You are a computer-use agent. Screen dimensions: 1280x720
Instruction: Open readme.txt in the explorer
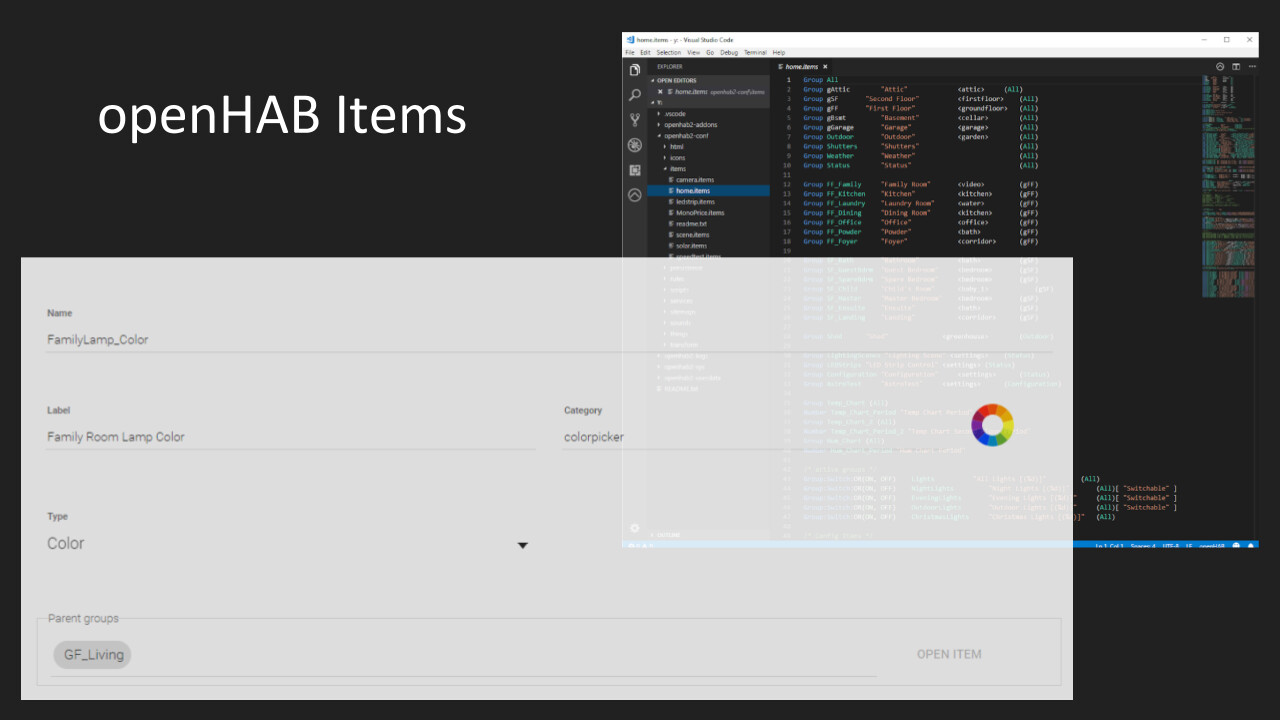[710, 223]
